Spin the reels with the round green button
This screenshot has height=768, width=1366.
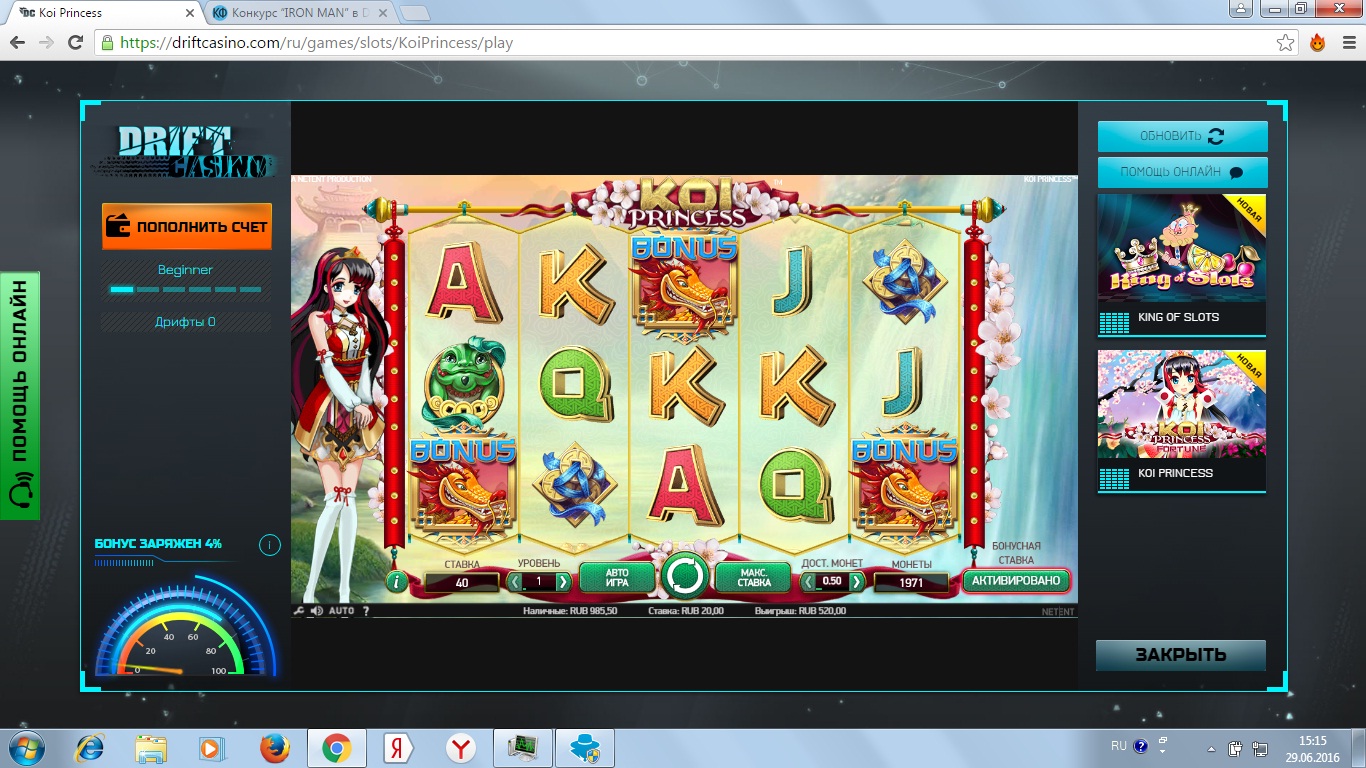click(x=685, y=577)
